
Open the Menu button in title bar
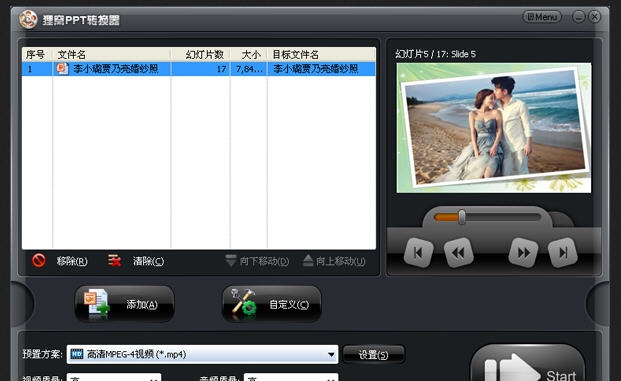point(542,17)
